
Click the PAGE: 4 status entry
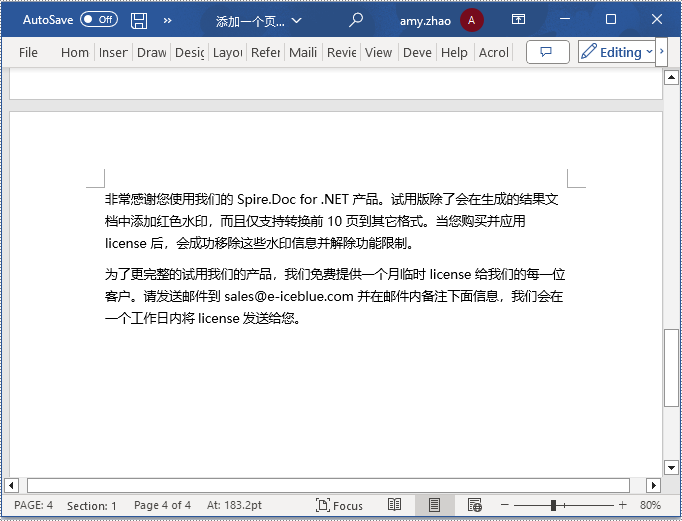coord(33,505)
